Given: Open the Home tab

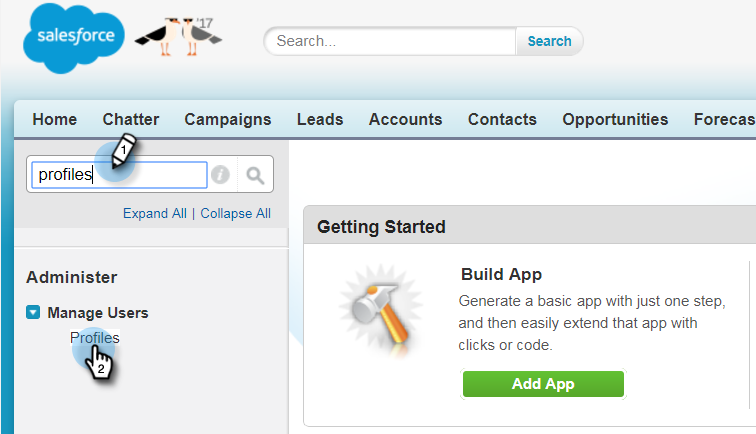Looking at the screenshot, I should click(x=54, y=119).
